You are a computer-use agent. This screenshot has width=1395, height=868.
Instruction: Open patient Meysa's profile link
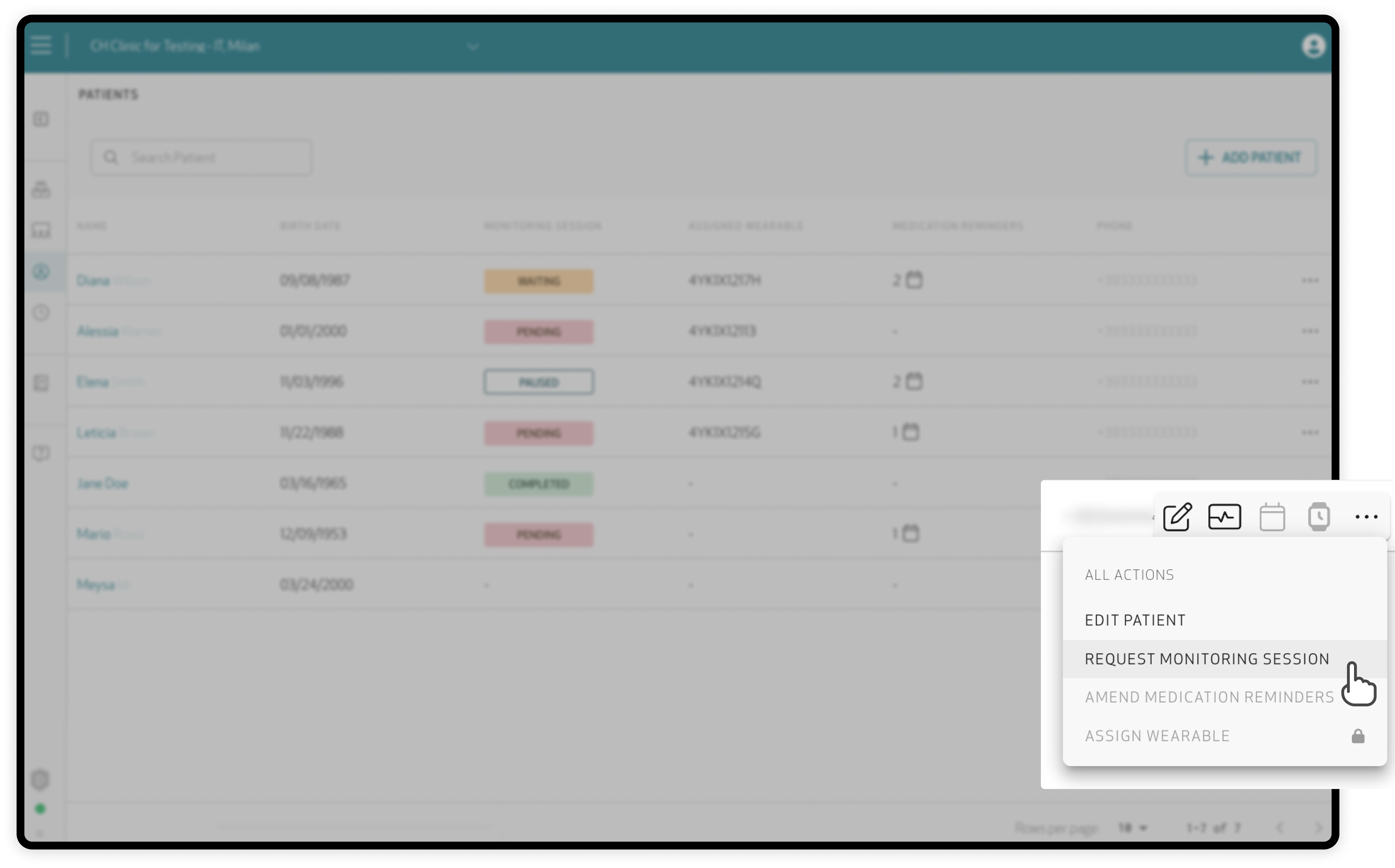pyautogui.click(x=103, y=584)
